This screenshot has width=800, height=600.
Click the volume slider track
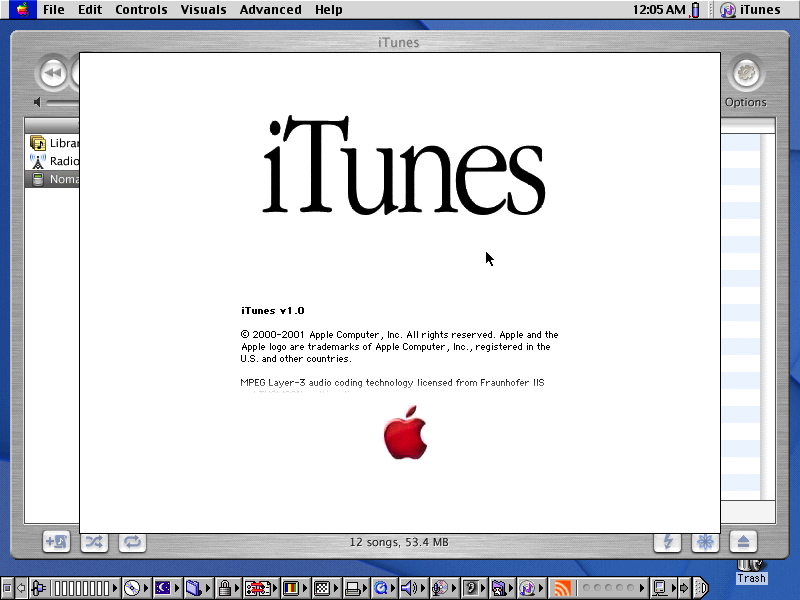[x=63, y=103]
